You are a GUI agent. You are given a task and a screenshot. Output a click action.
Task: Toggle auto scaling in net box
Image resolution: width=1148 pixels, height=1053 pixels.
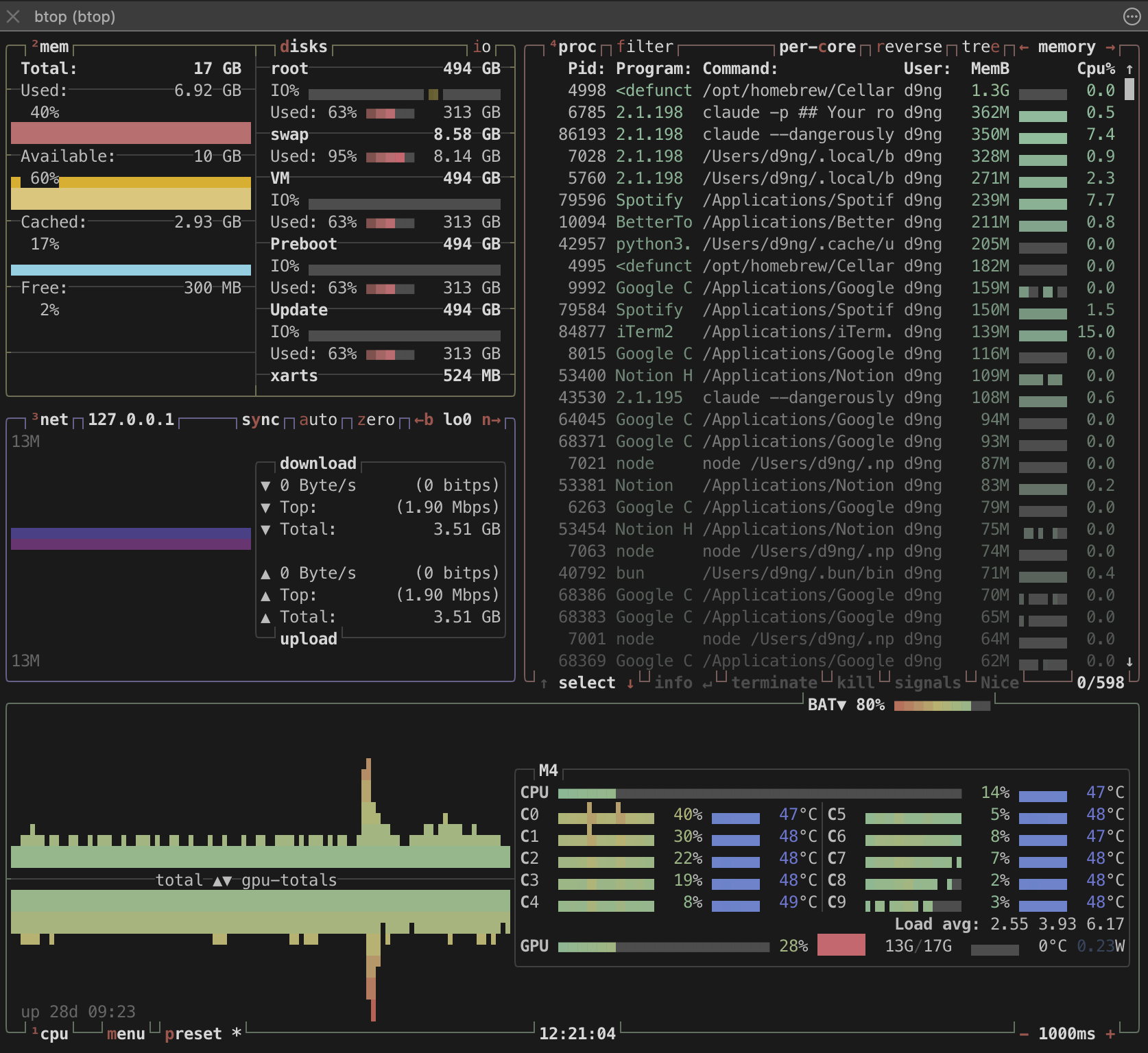(318, 420)
